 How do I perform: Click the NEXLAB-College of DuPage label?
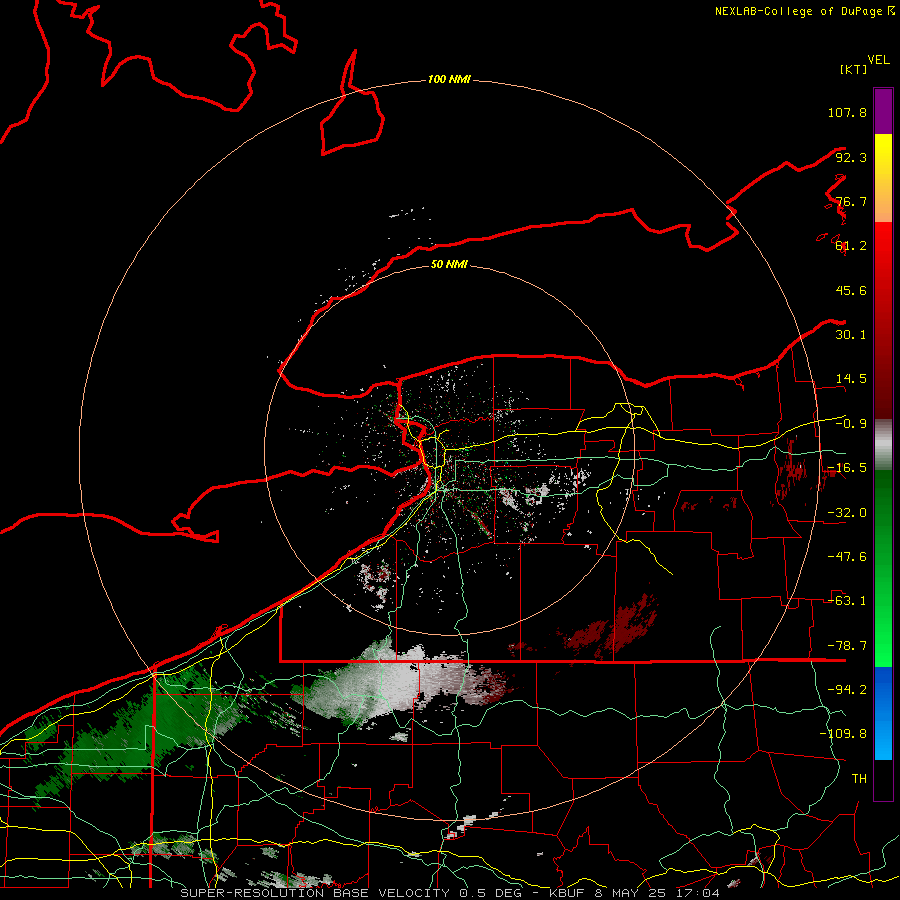pos(804,11)
